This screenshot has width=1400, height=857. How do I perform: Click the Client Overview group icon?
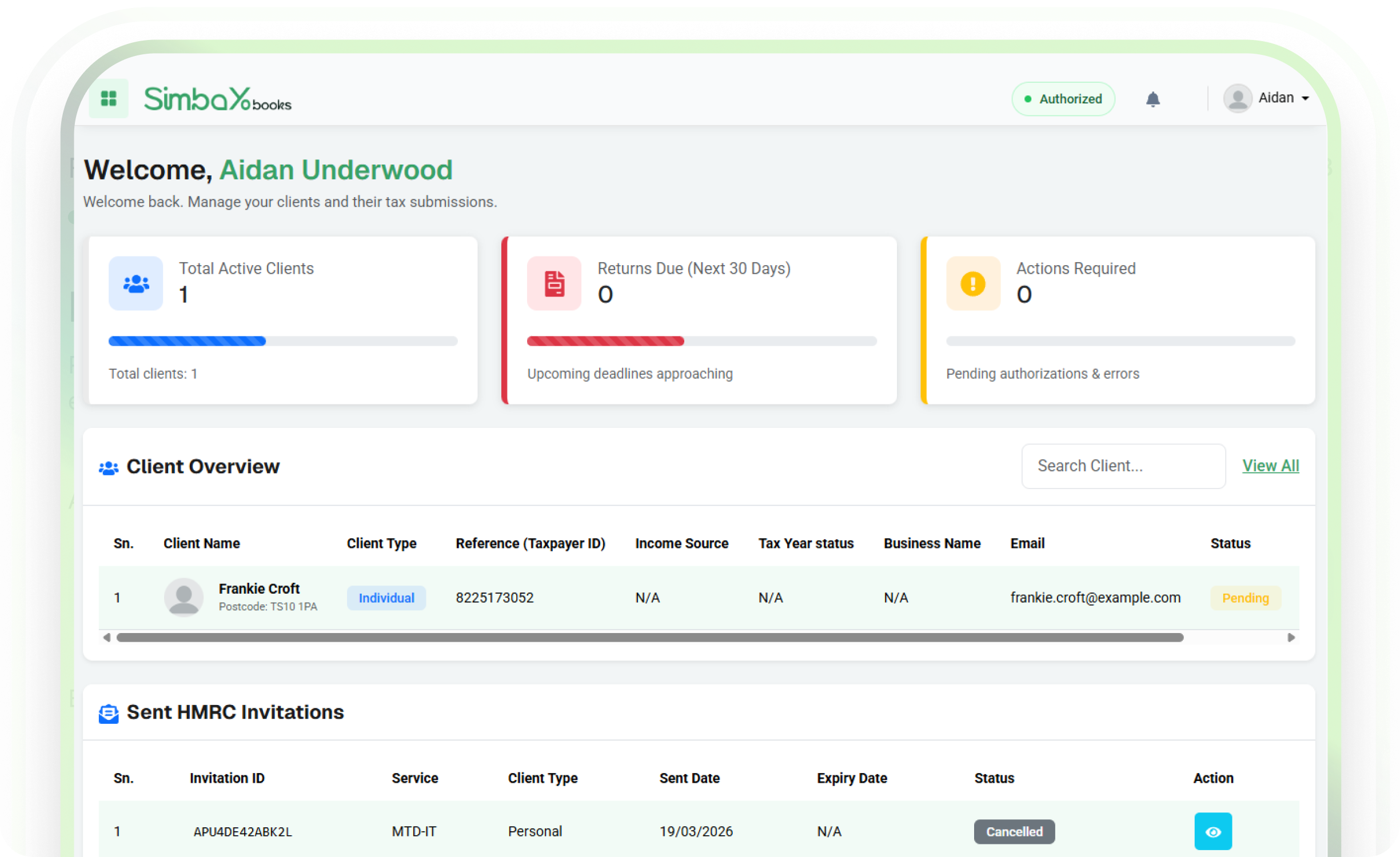[x=109, y=468]
